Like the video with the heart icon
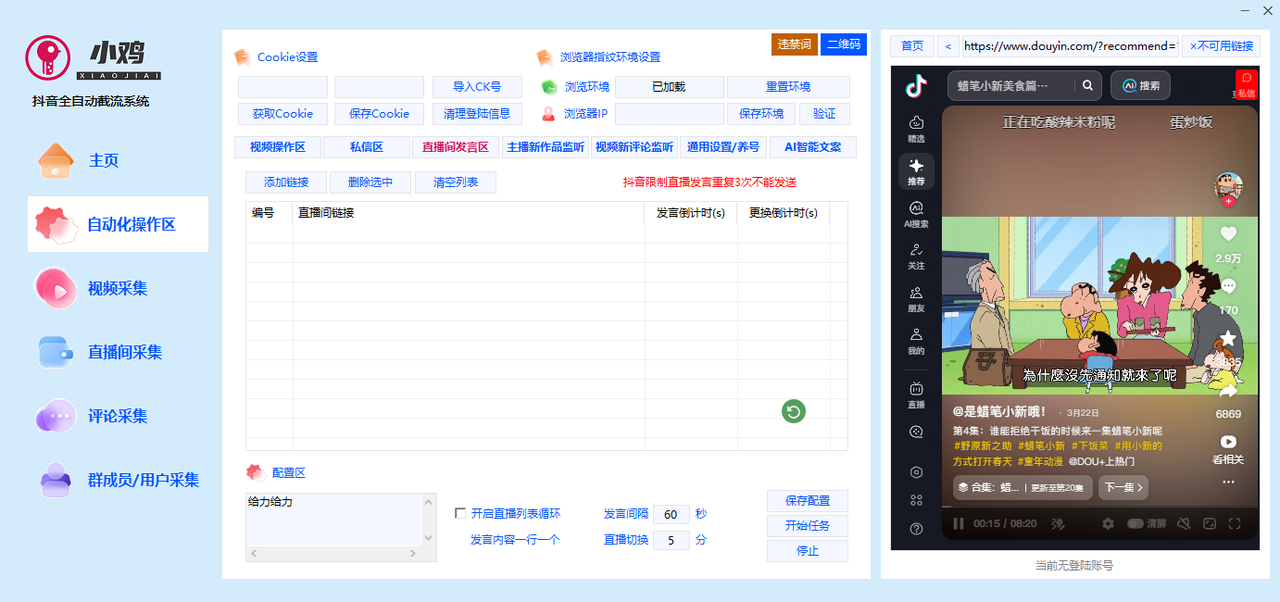The width and height of the screenshot is (1280, 602). [1228, 234]
